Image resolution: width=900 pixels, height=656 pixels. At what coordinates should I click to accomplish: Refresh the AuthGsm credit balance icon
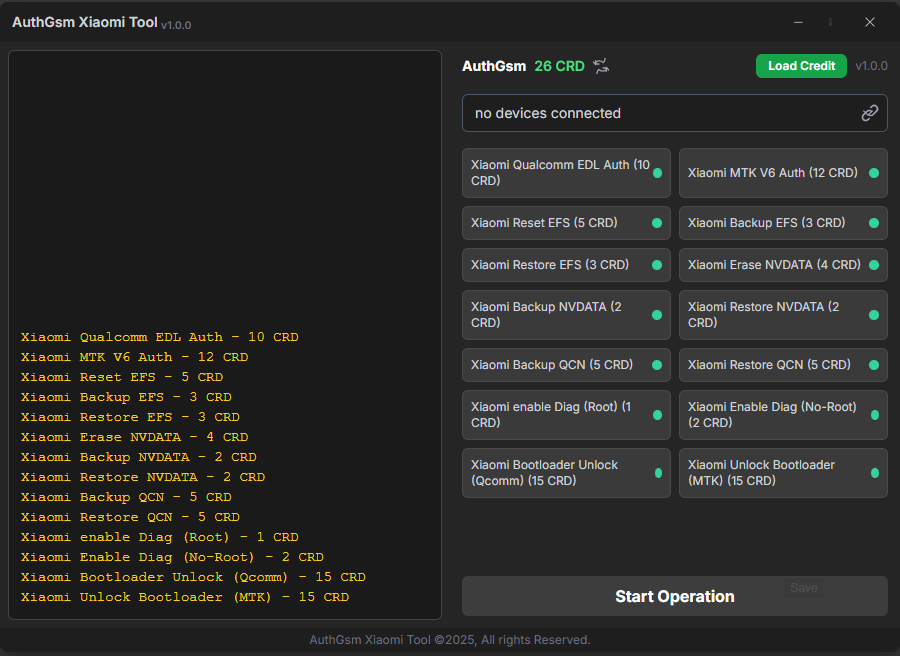601,66
